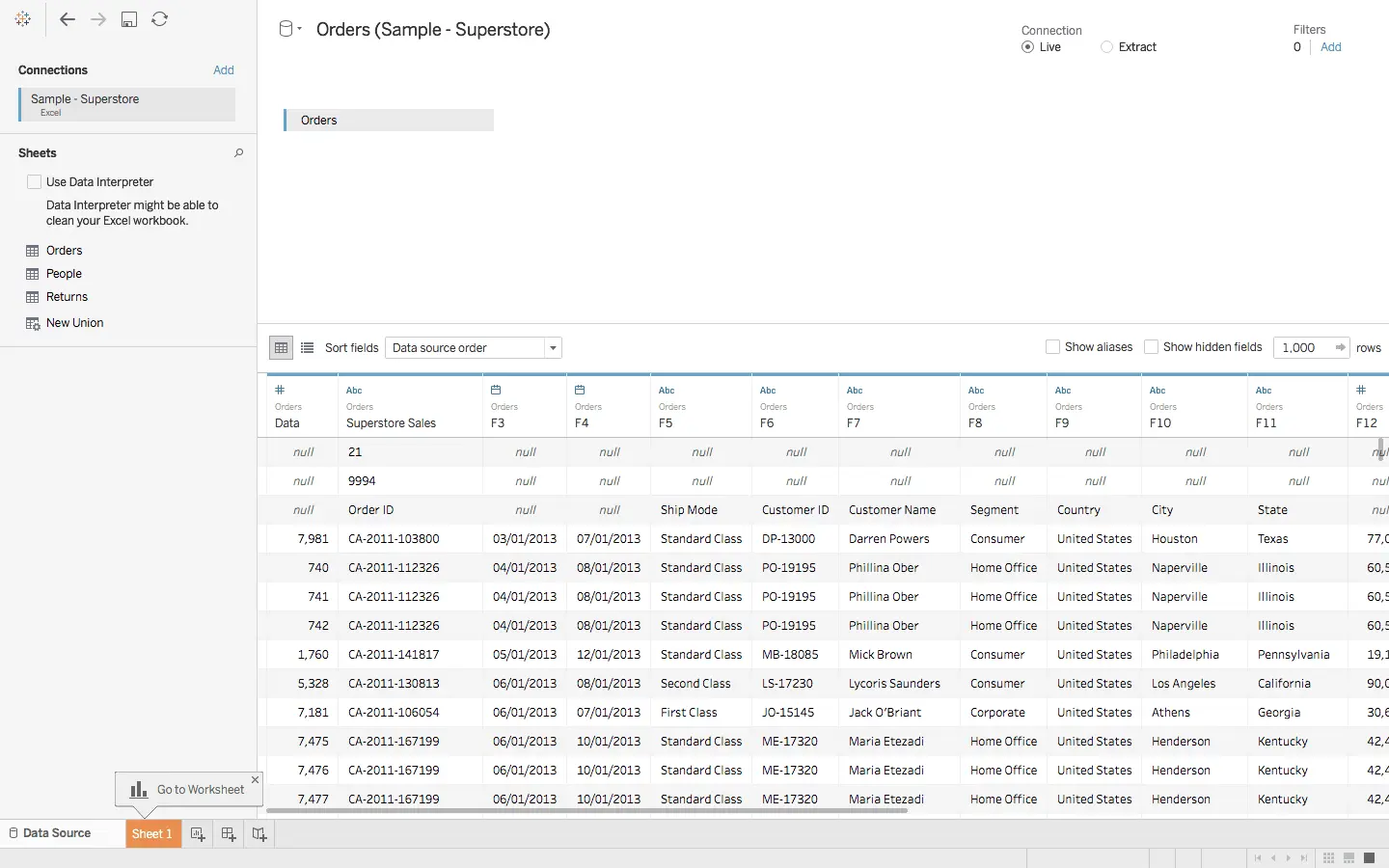This screenshot has width=1389, height=868.
Task: Search sheets with magnifier icon
Action: tap(238, 153)
